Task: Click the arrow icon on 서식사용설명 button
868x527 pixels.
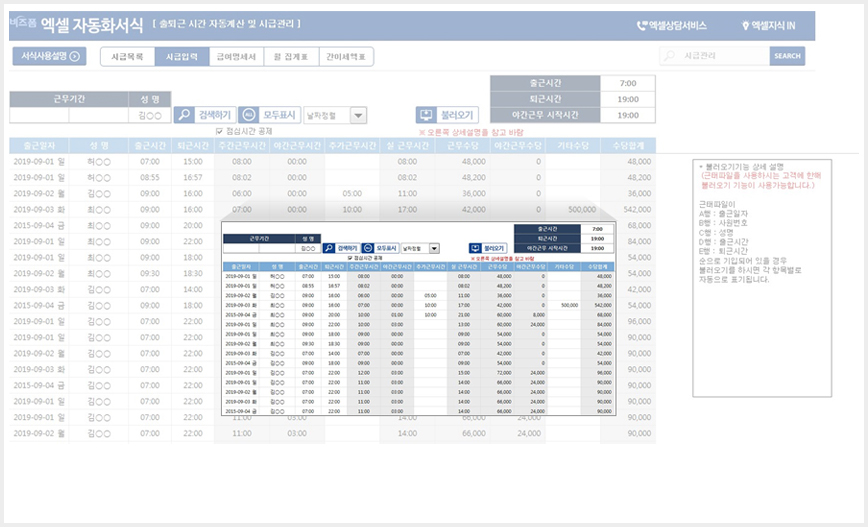Action: [75, 56]
